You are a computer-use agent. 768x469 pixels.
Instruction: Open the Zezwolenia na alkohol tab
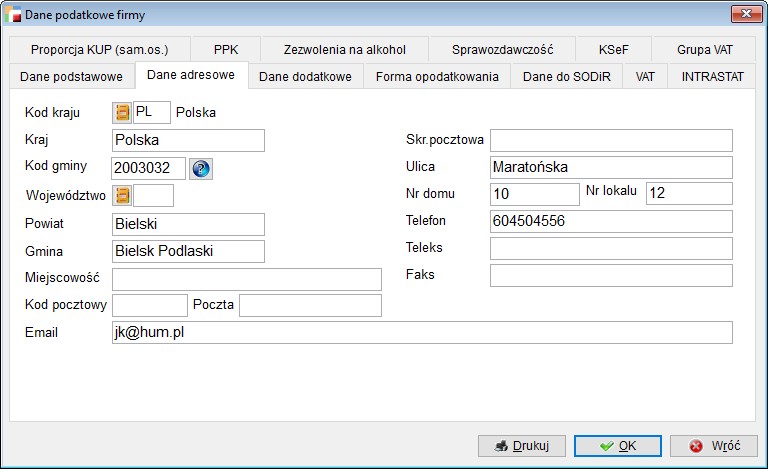pos(344,49)
